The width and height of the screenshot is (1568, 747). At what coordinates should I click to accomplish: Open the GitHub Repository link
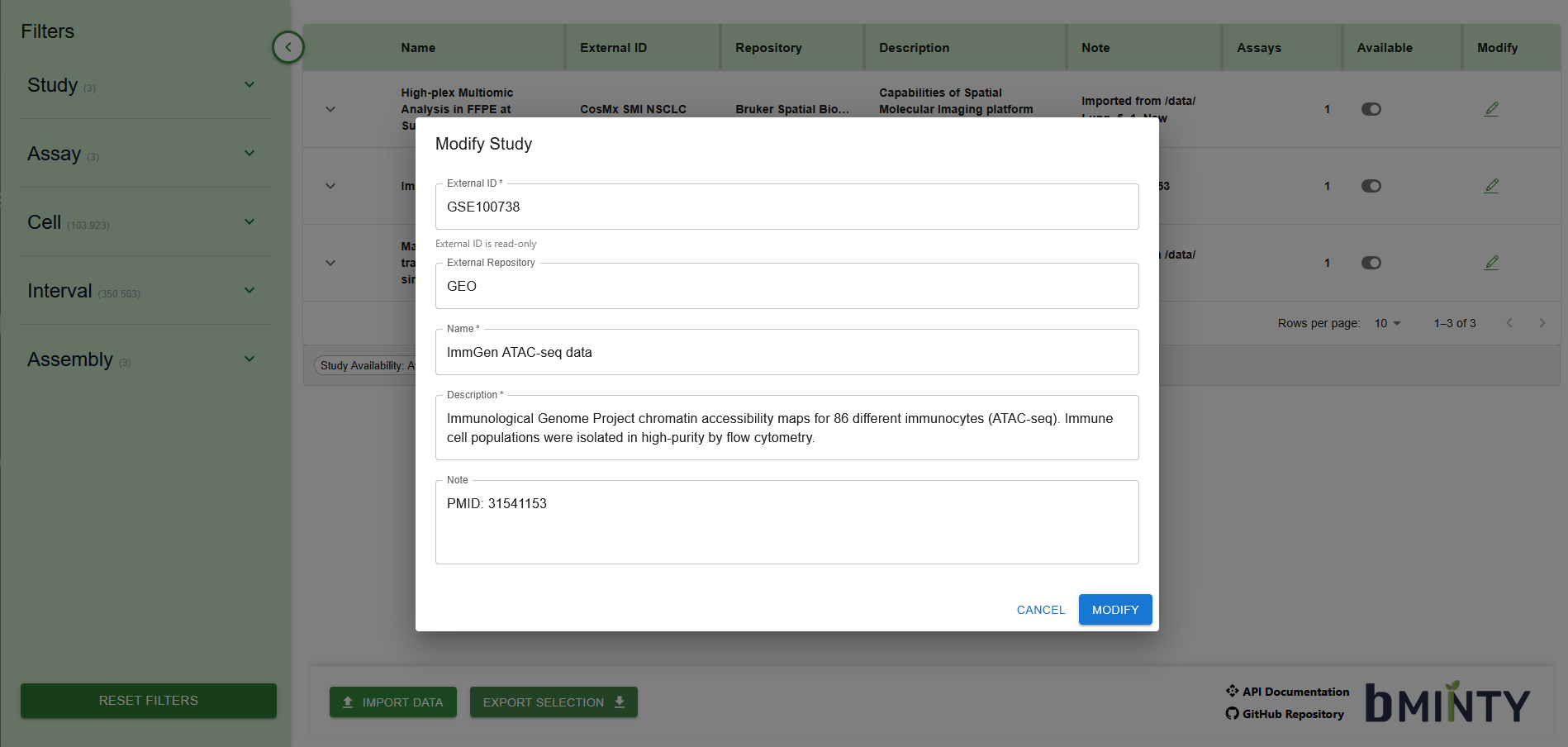click(1292, 714)
